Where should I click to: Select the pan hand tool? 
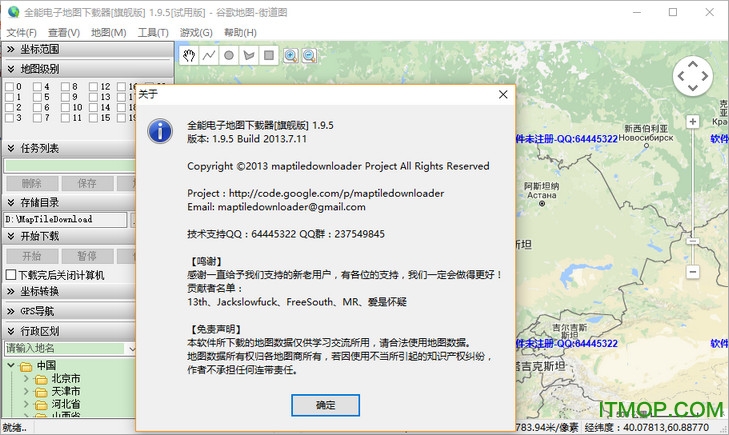[x=188, y=56]
